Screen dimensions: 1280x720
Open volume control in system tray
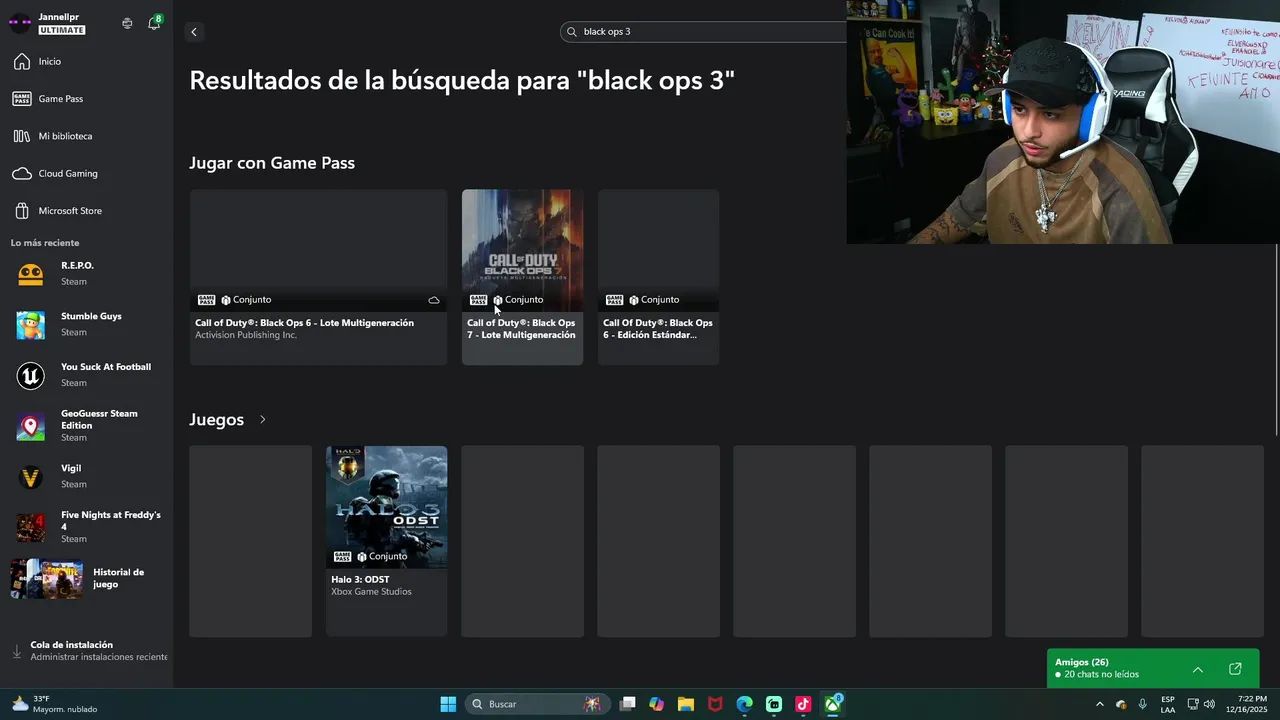[1210, 704]
